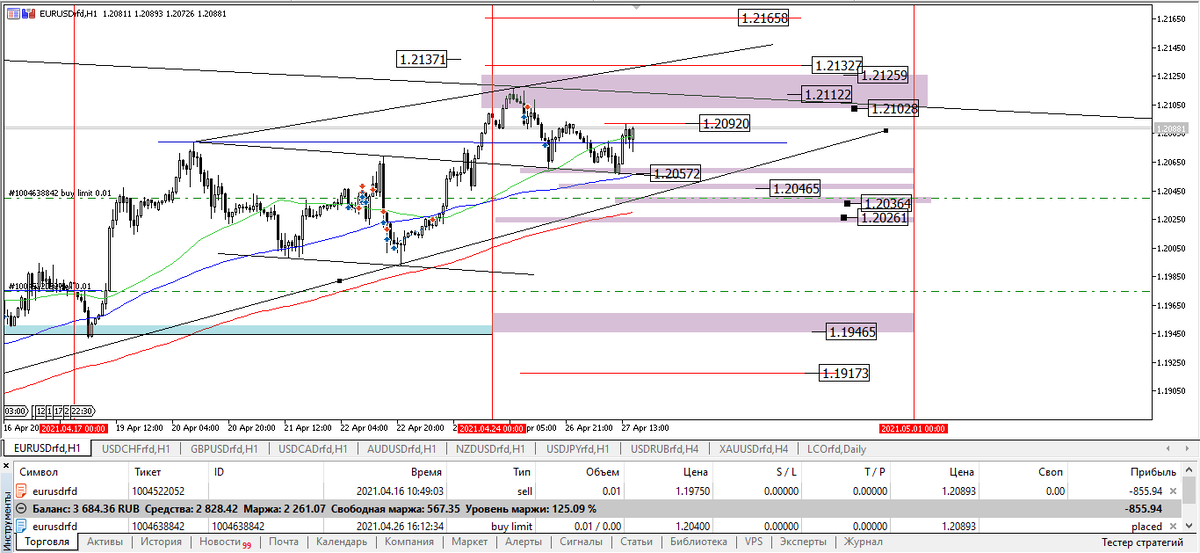This screenshot has height=553, width=1200.
Task: Switch to the Библиотека tab
Action: pos(699,541)
